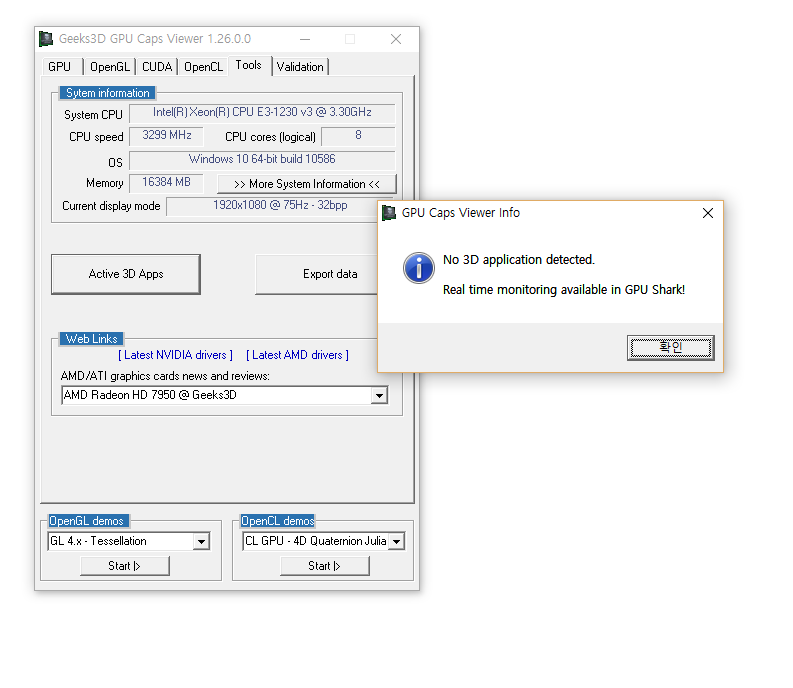Minimize the GPU Caps Viewer main window
The image size is (793, 688).
click(x=303, y=39)
